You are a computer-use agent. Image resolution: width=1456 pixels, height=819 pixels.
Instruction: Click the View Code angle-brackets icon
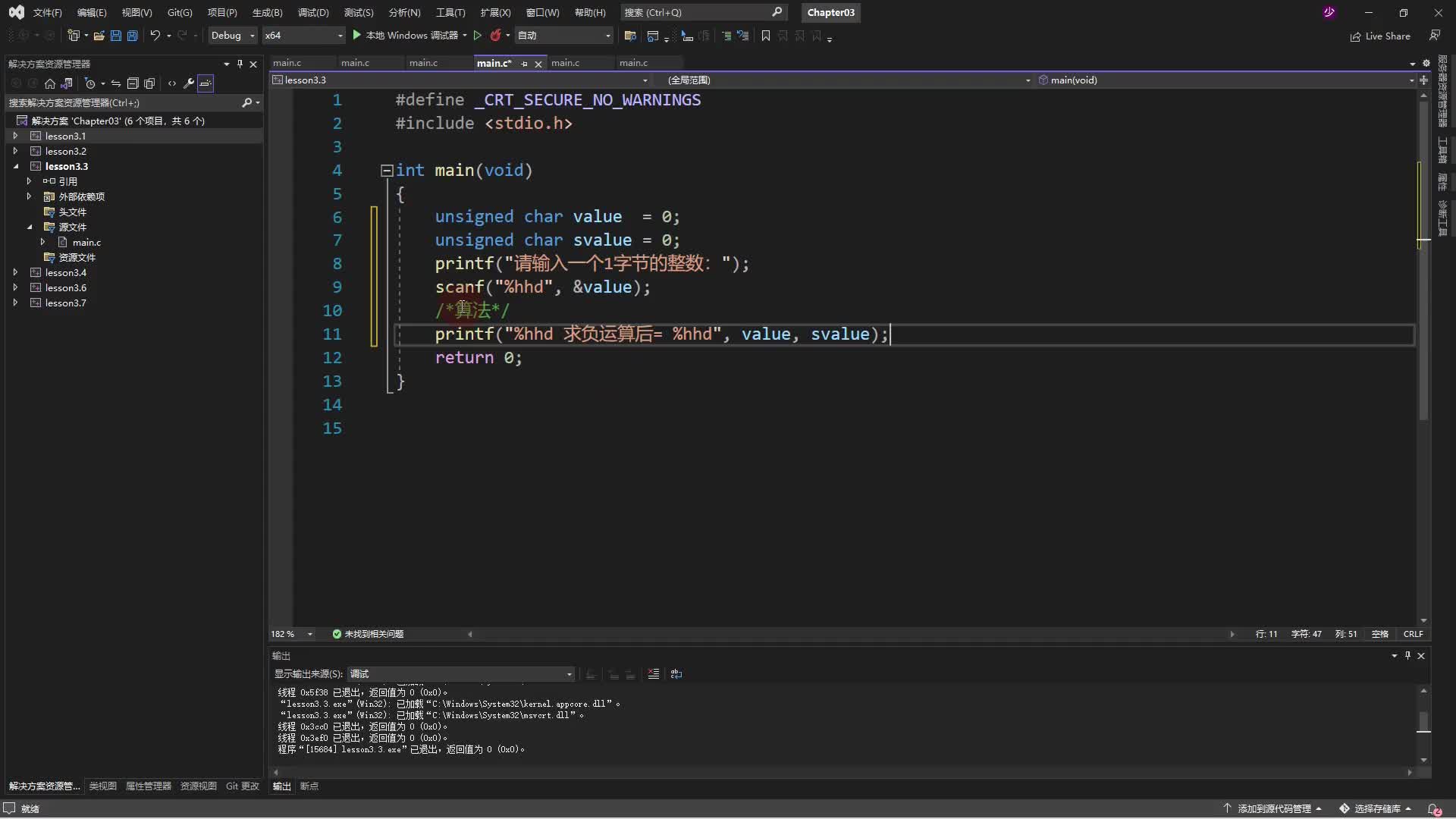(172, 83)
